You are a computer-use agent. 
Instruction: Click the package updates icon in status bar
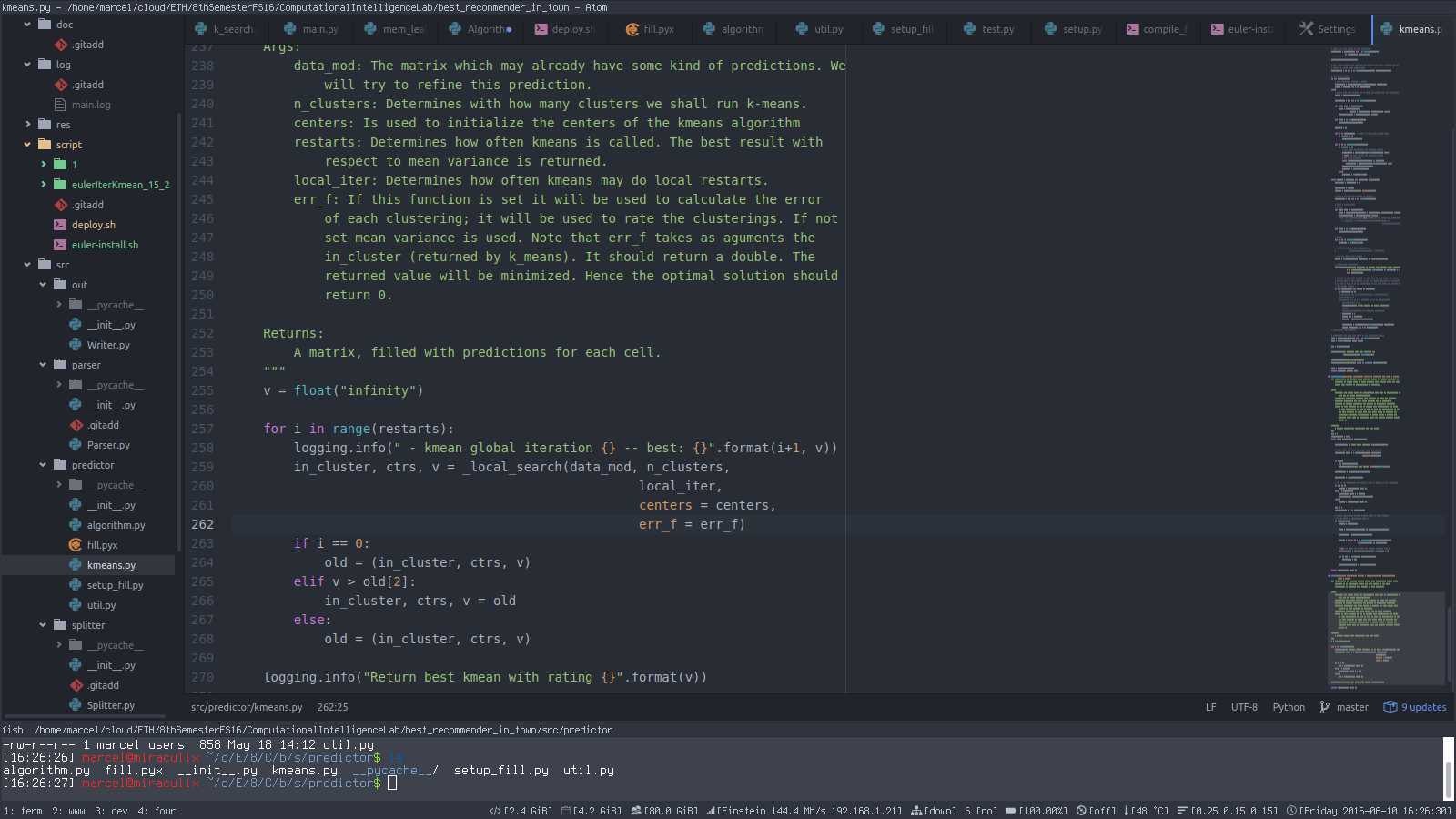[1390, 707]
